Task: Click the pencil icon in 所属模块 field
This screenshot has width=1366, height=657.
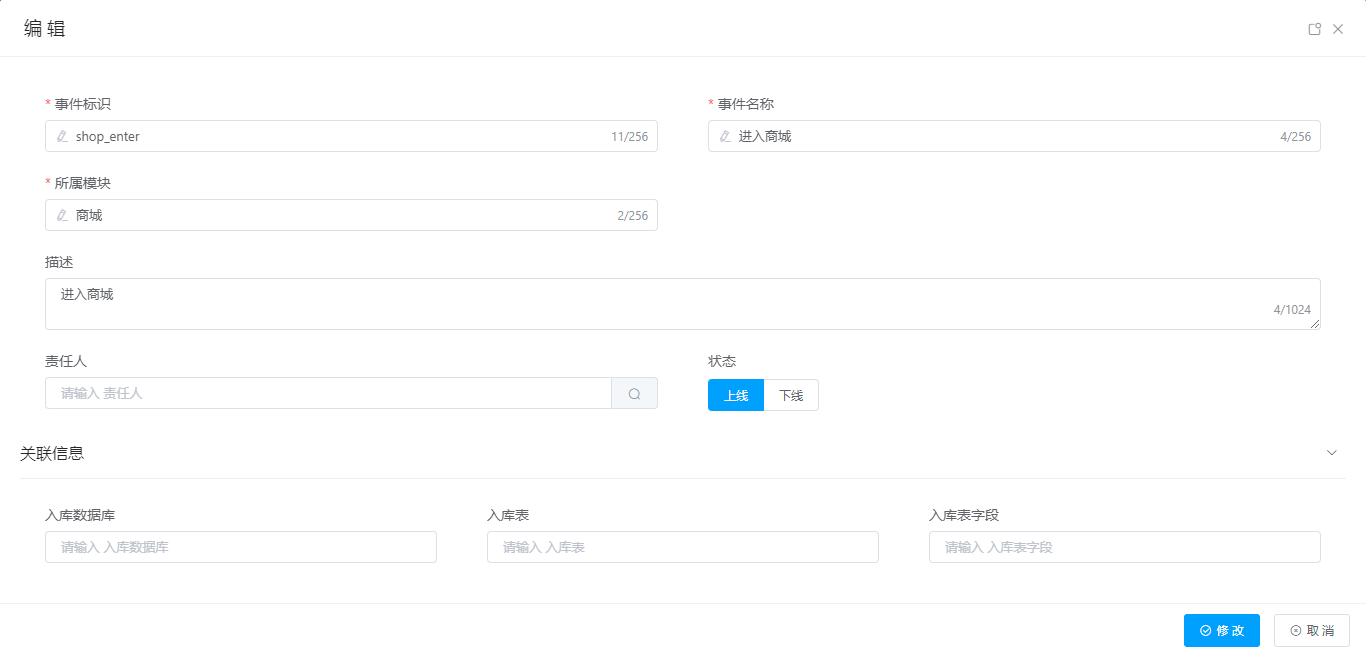Action: 62,215
